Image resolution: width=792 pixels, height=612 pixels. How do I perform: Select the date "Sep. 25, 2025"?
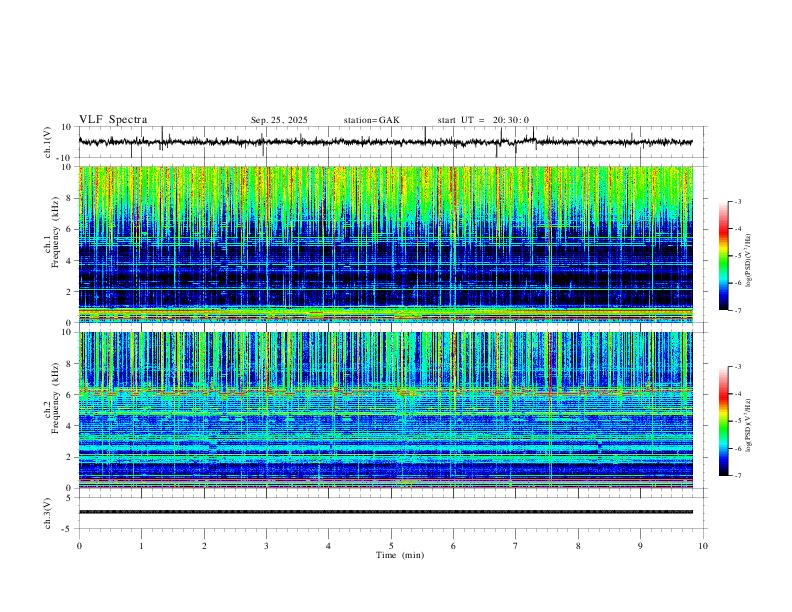(279, 120)
